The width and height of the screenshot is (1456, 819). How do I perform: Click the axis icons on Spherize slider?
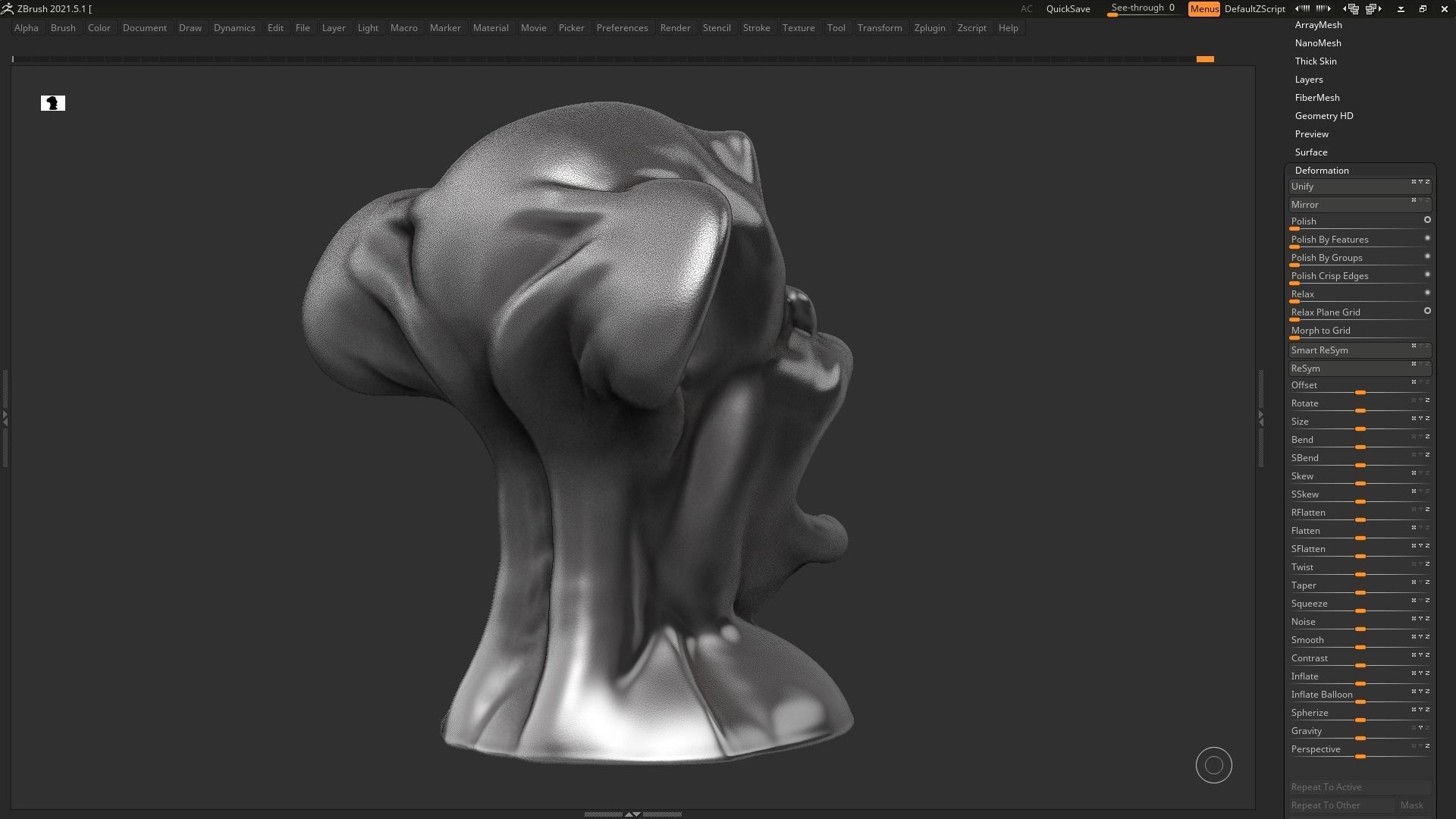click(x=1420, y=710)
